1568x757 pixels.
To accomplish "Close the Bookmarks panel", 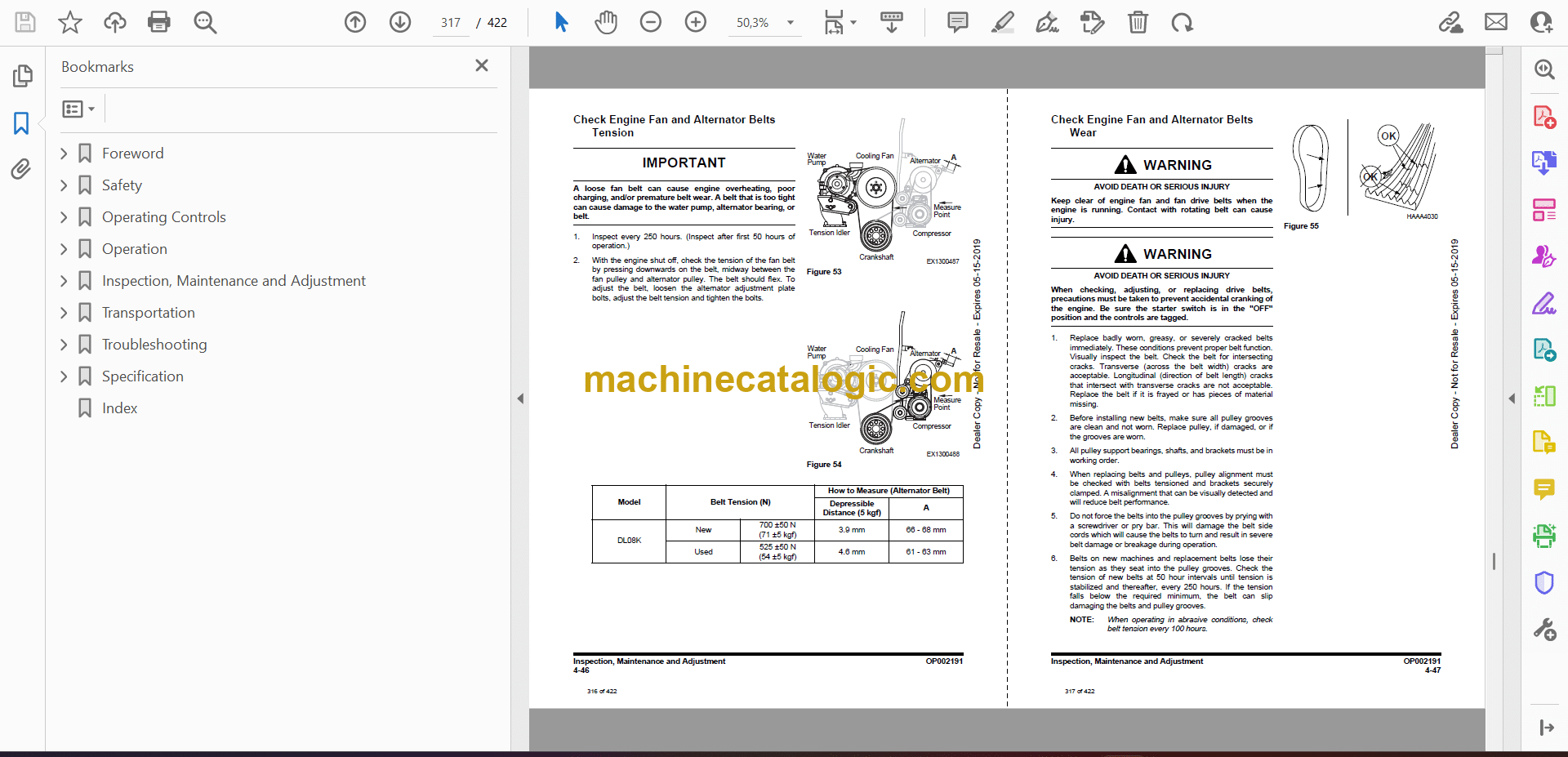I will (482, 66).
